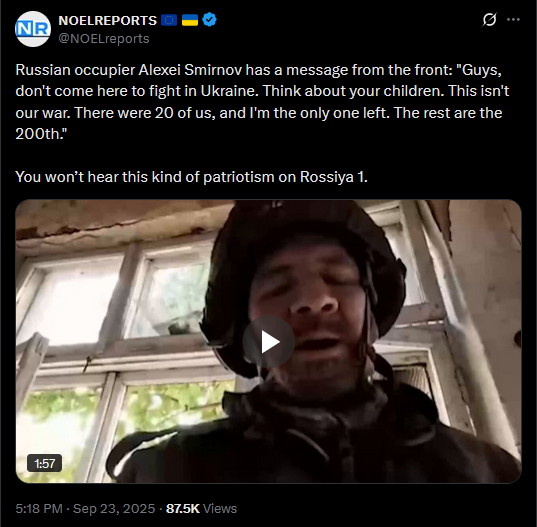Click the Alexei Smirnov quote paragraph
Image resolution: width=537 pixels, height=527 pixels.
[x=262, y=102]
